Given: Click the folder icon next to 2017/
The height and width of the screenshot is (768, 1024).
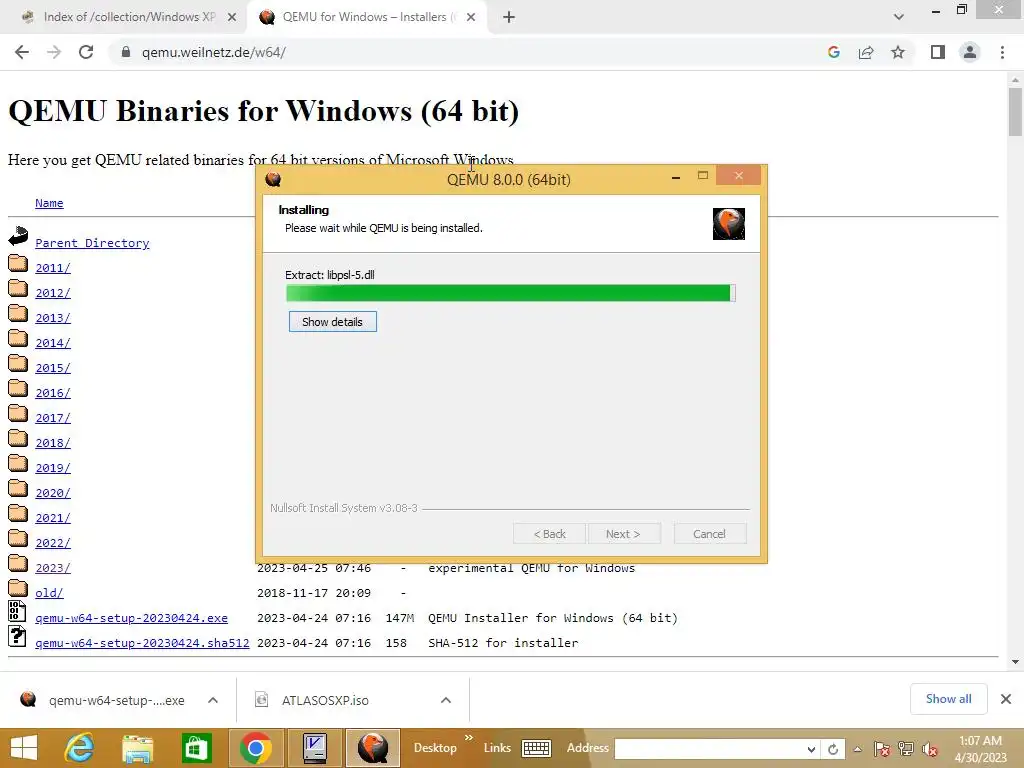Looking at the screenshot, I should (18, 414).
